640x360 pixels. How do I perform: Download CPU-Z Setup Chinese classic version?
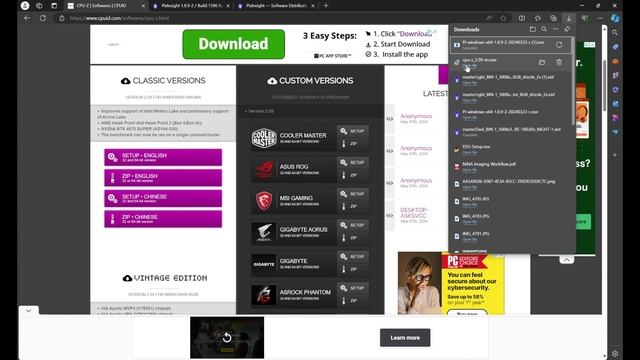163,198
